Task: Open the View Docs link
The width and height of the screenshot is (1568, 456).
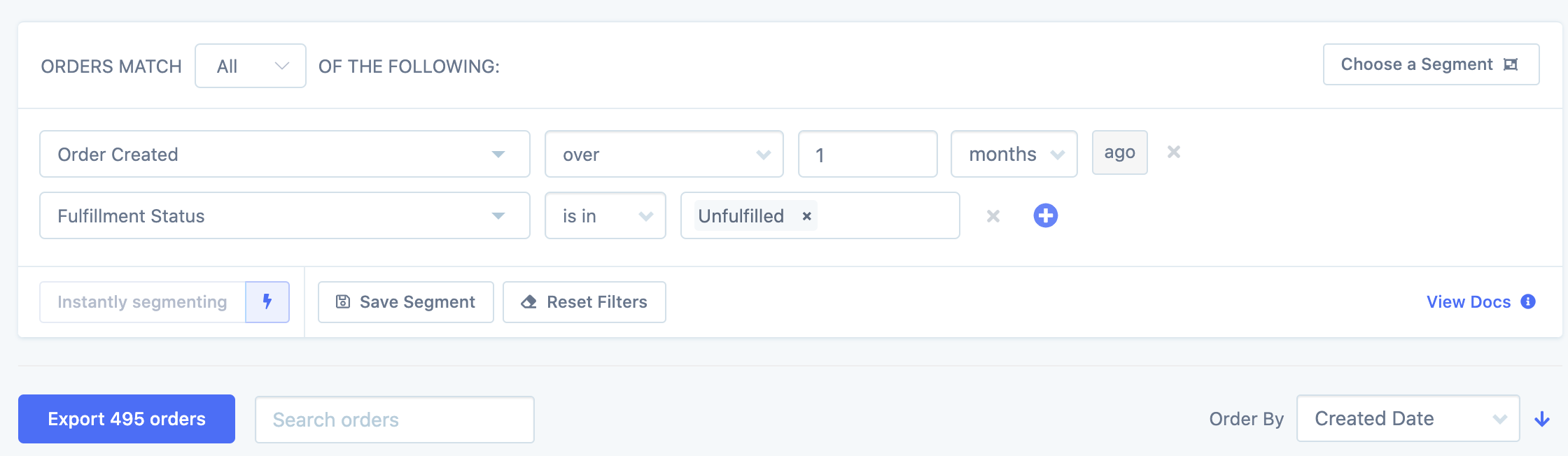Action: pos(1469,301)
